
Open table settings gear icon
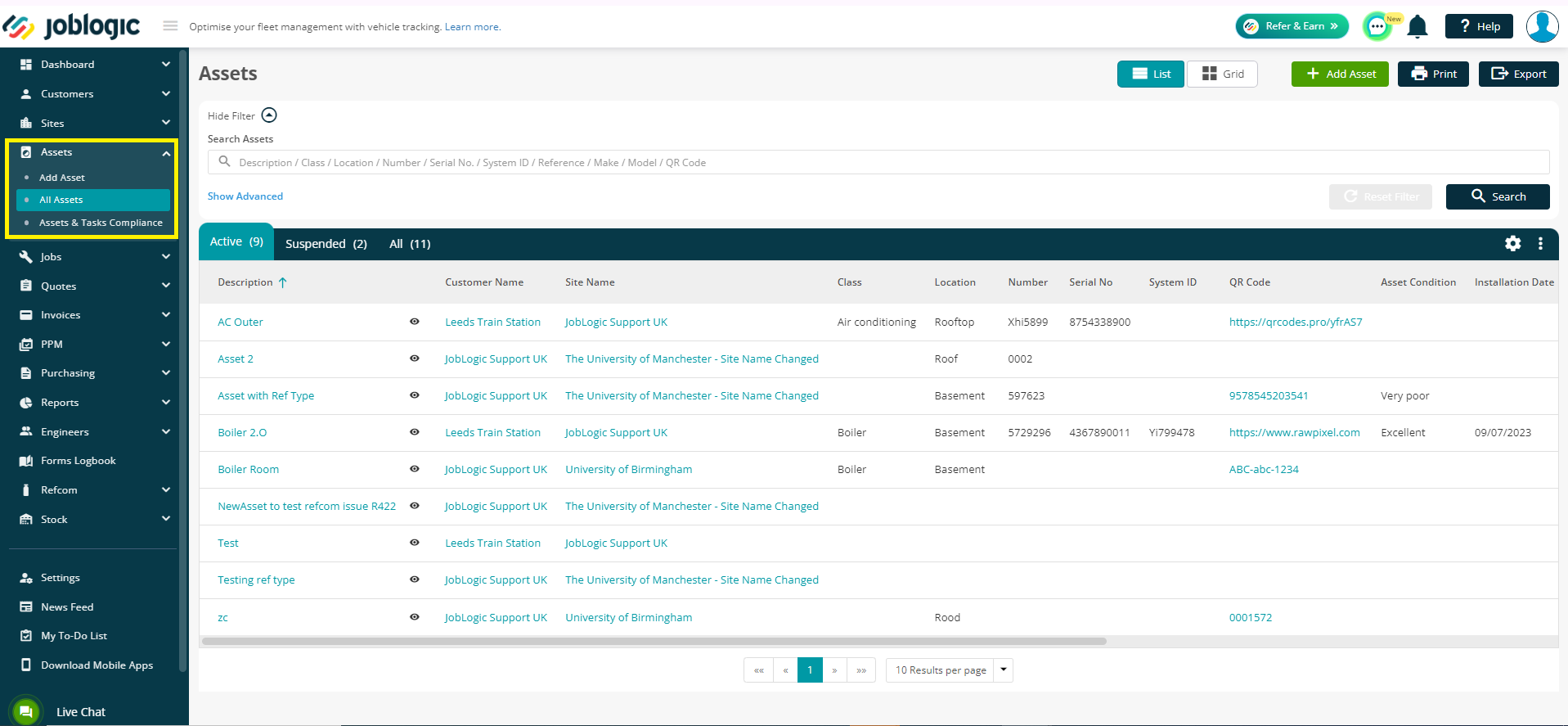coord(1513,244)
